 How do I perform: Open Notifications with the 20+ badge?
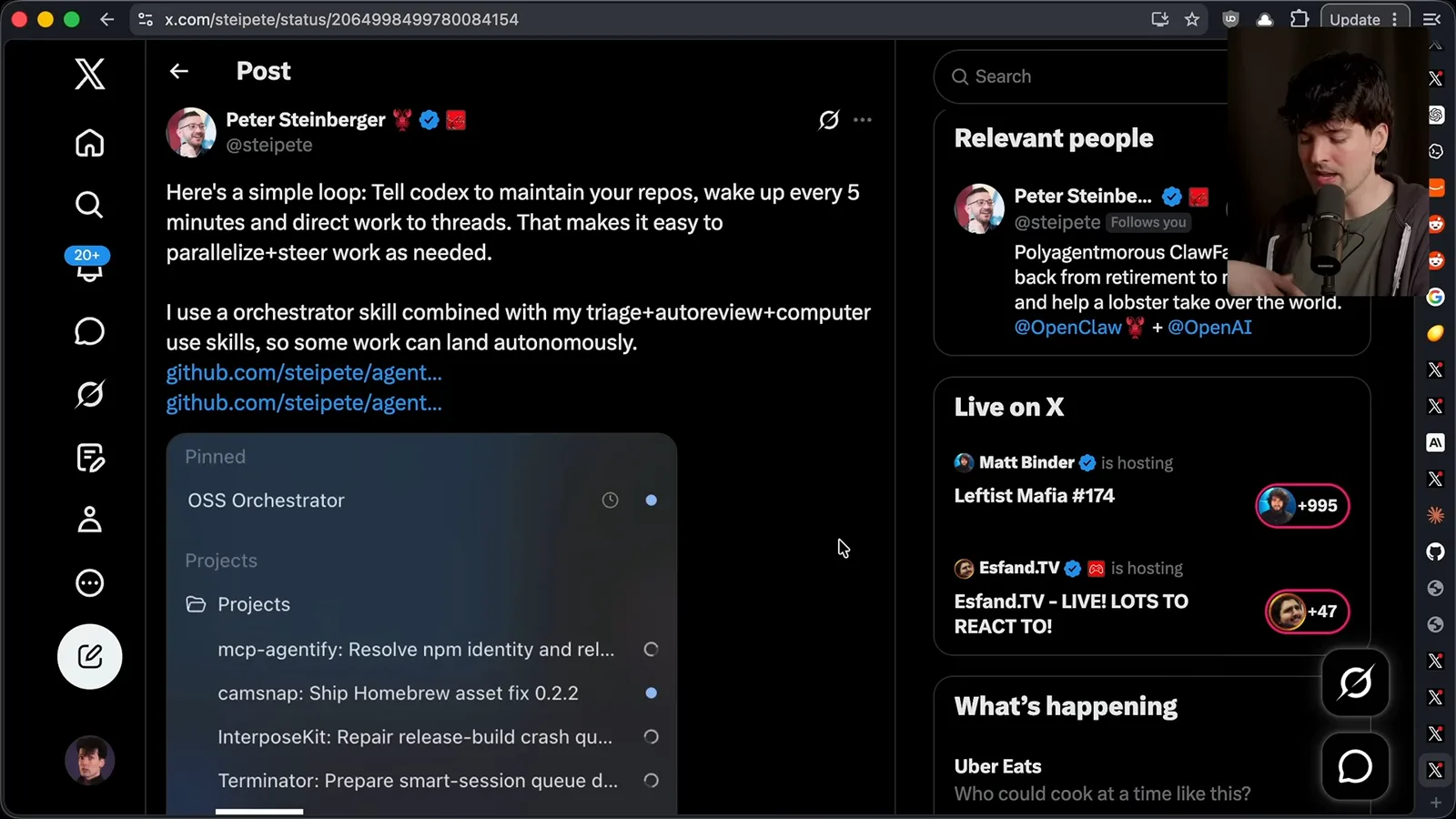[88, 266]
